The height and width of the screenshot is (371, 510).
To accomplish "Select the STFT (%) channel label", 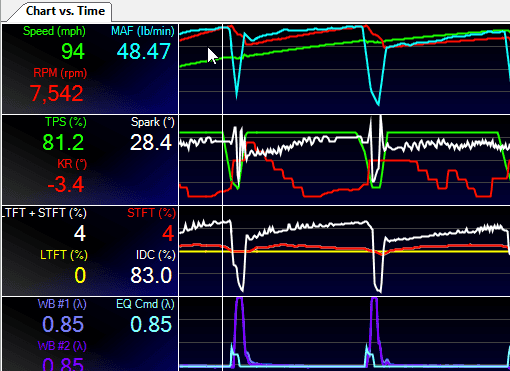I will point(151,213).
